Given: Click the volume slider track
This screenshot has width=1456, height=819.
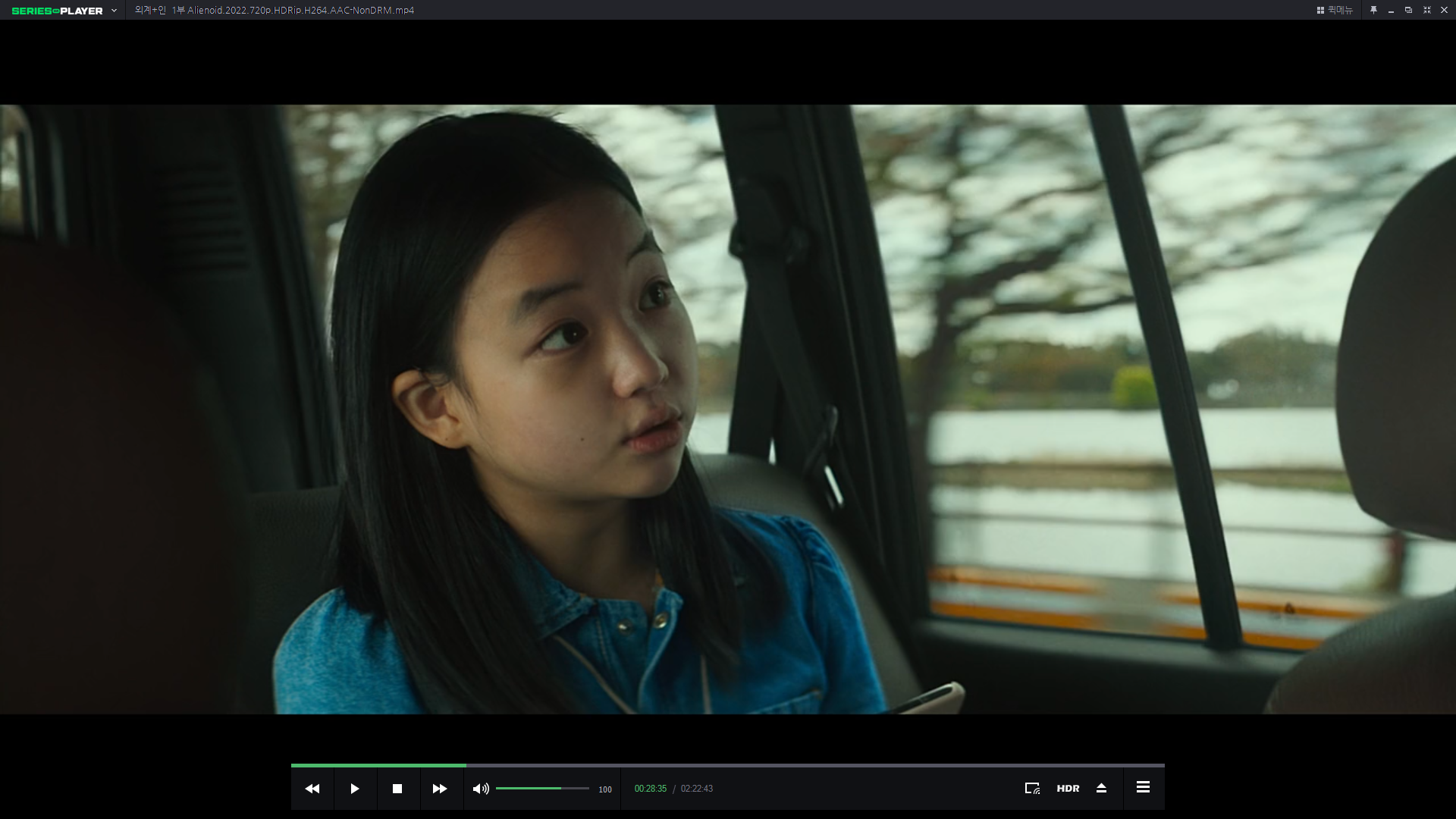Looking at the screenshot, I should click(x=542, y=789).
